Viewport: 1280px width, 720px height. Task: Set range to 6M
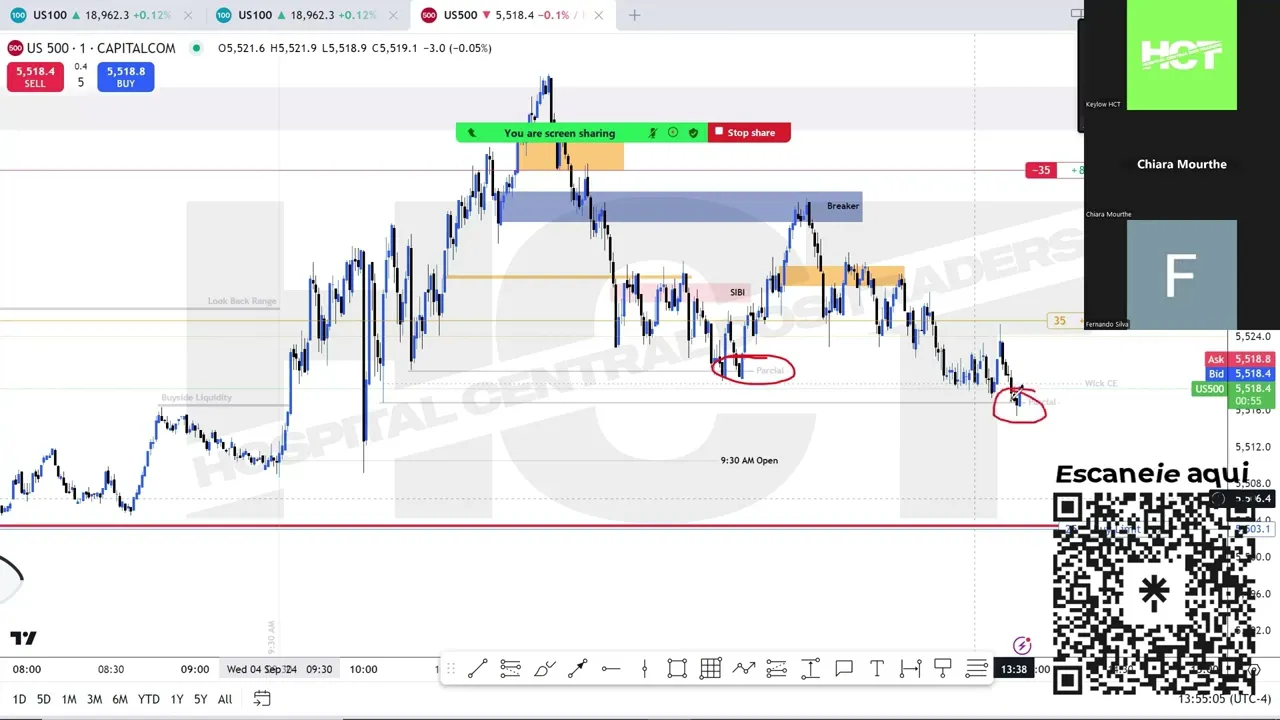tap(120, 699)
